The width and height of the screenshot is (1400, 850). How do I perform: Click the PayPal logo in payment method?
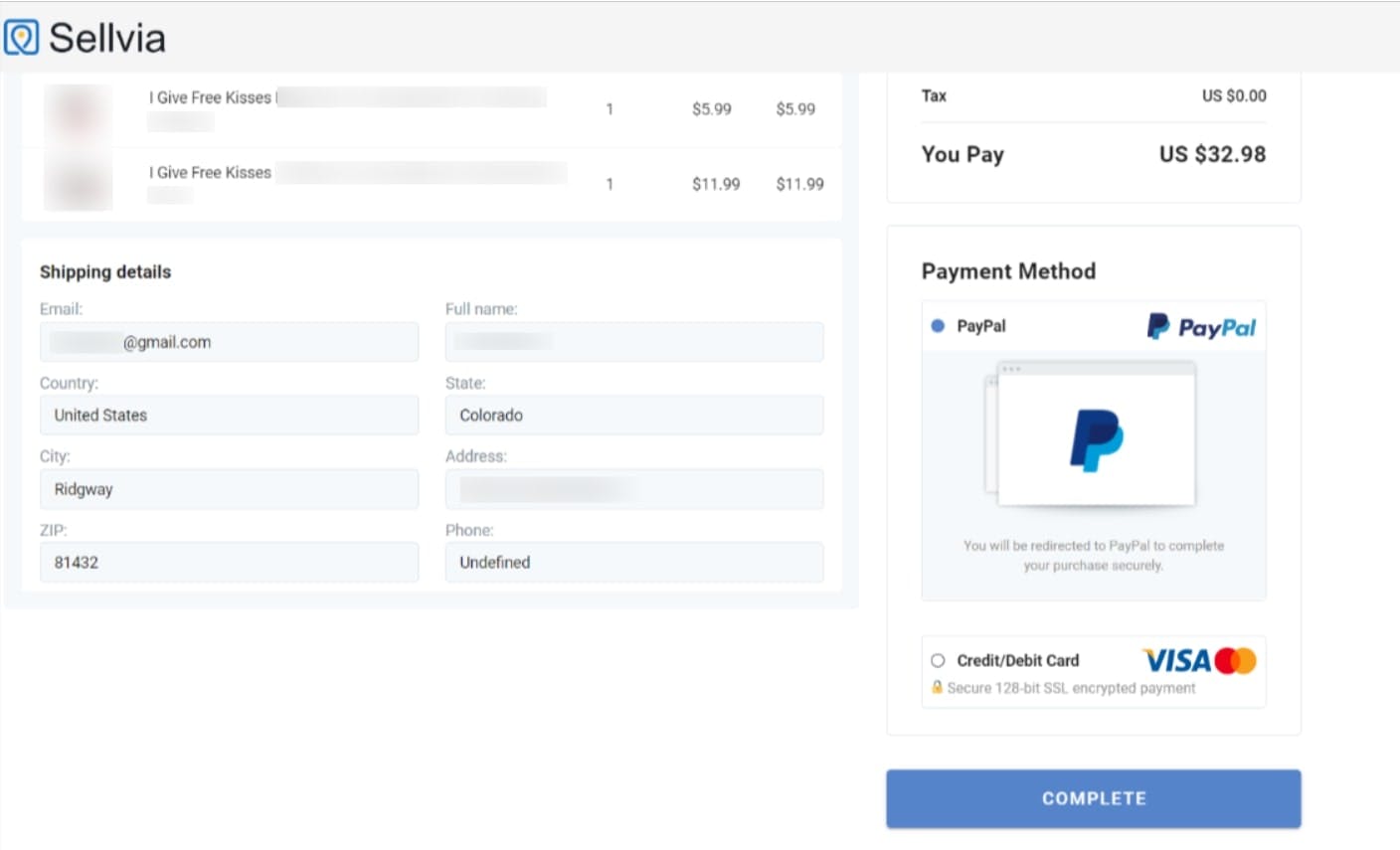pyautogui.click(x=1201, y=327)
